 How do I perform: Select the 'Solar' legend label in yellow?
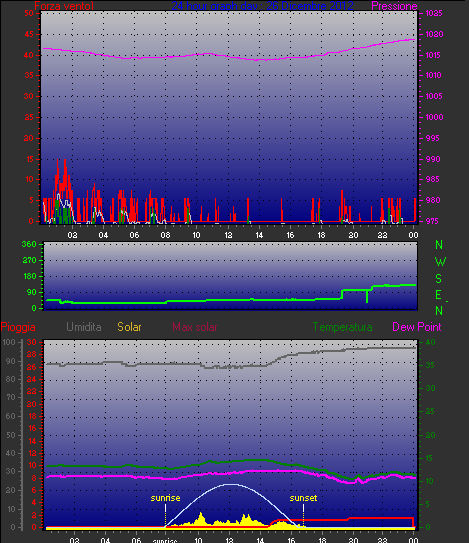(x=129, y=327)
